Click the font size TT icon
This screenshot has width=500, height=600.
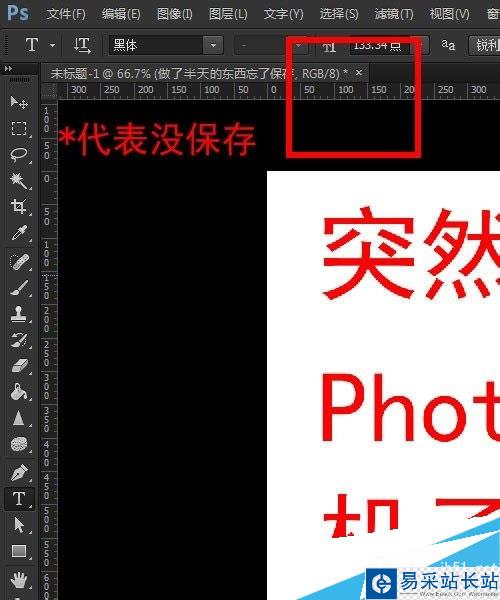329,47
